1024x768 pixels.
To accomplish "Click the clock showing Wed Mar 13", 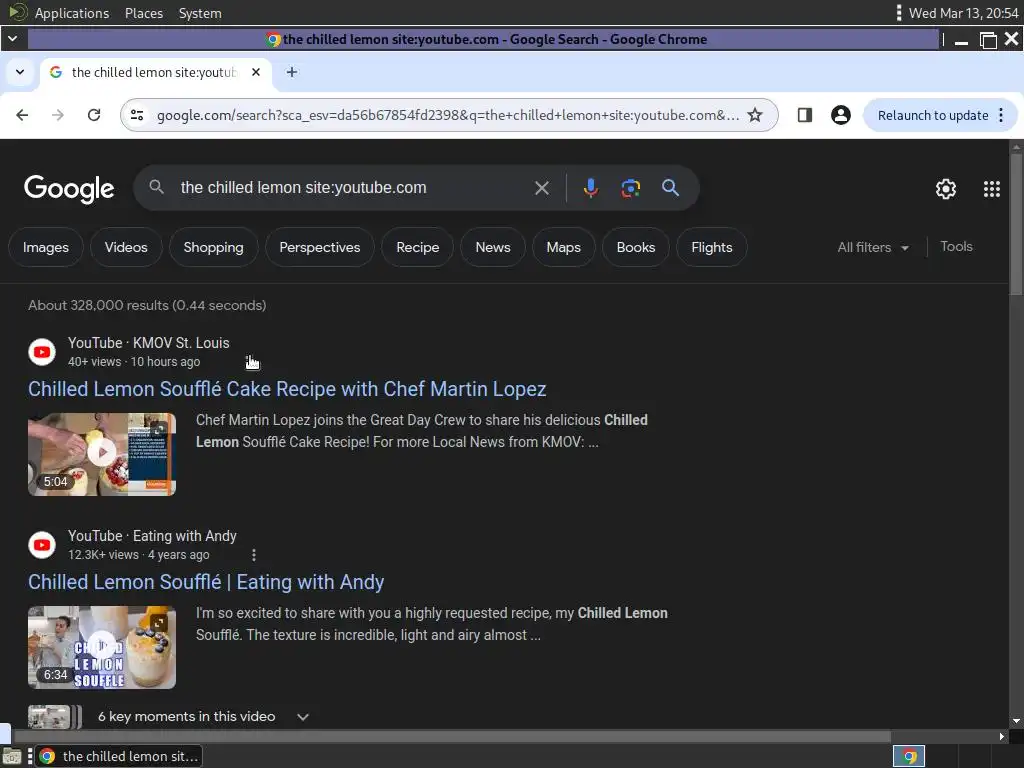I will (963, 13).
